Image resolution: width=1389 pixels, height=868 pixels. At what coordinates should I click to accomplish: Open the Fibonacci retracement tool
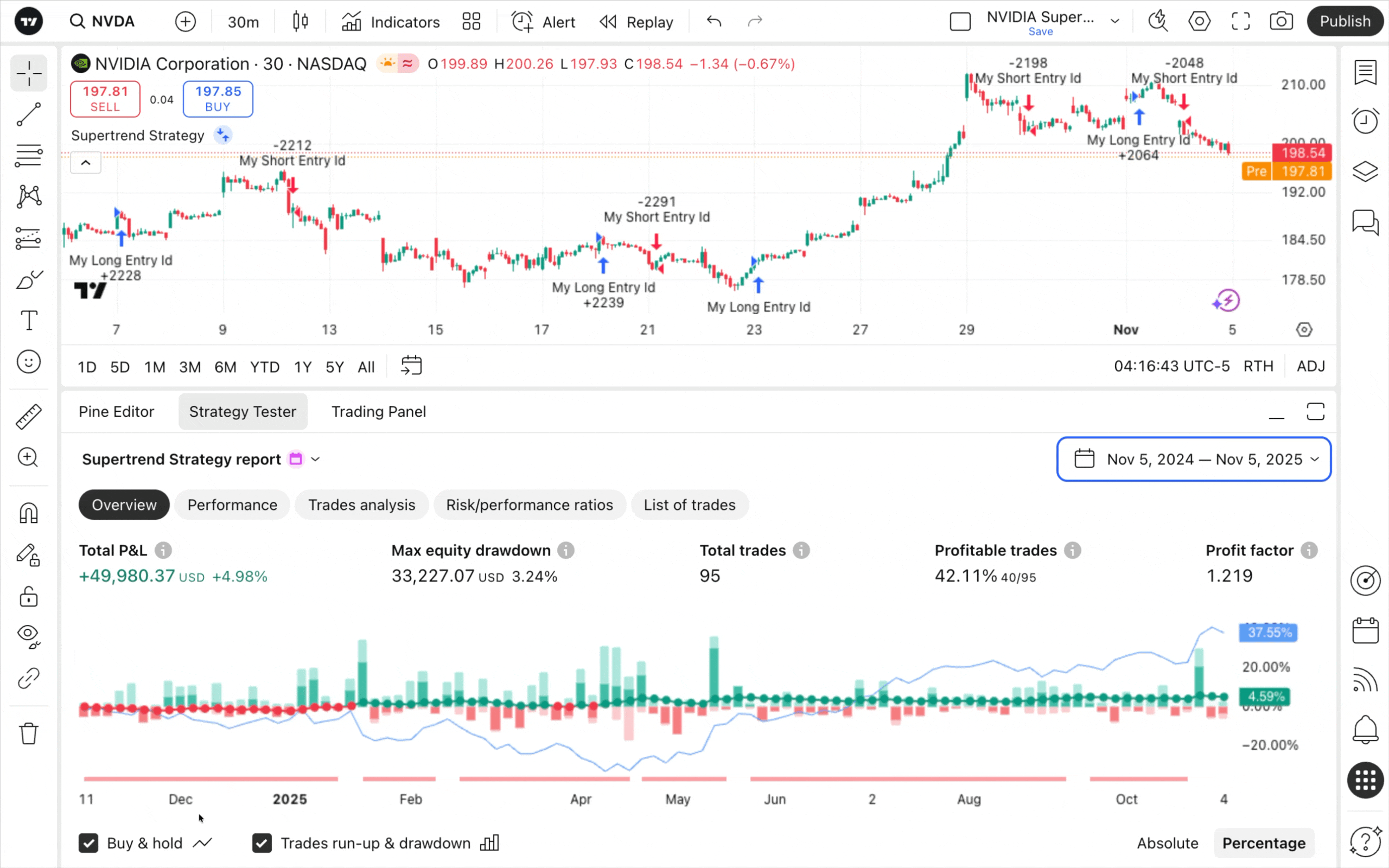point(28,156)
